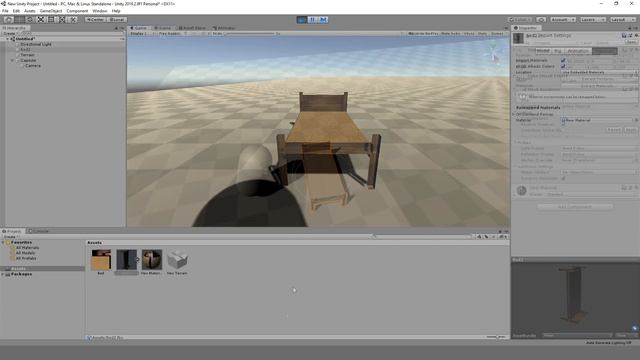Viewport: 640px width, 360px height.
Task: Toggle Maximize On Play
Action: click(423, 33)
